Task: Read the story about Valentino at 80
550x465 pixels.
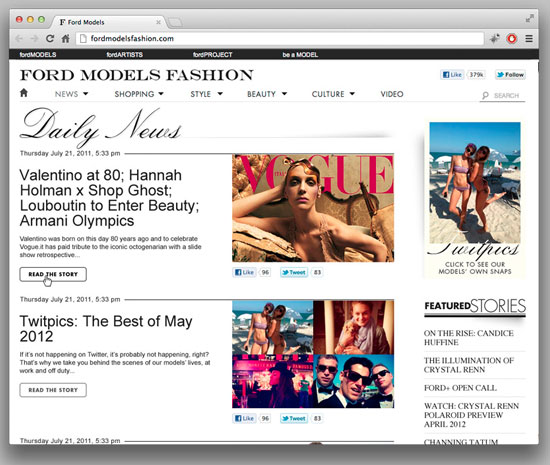Action: tap(53, 274)
